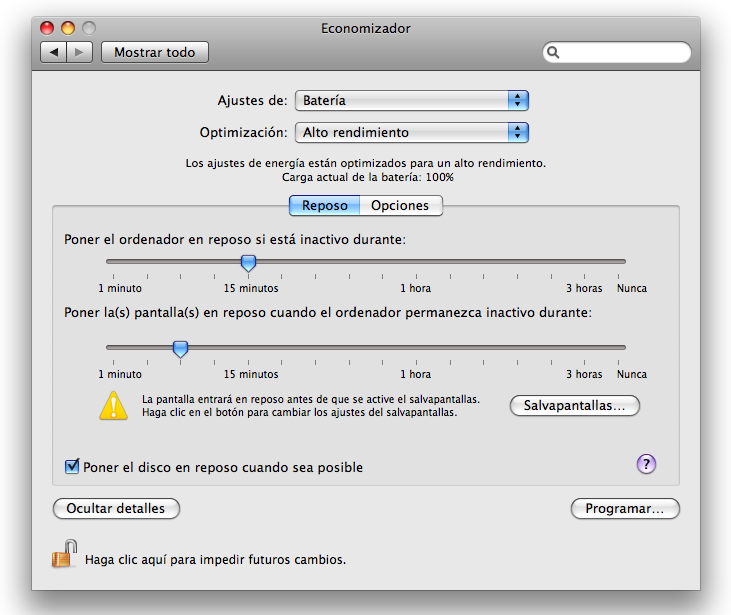Switch to the Opciones tab
This screenshot has height=615, width=731.
pos(400,205)
